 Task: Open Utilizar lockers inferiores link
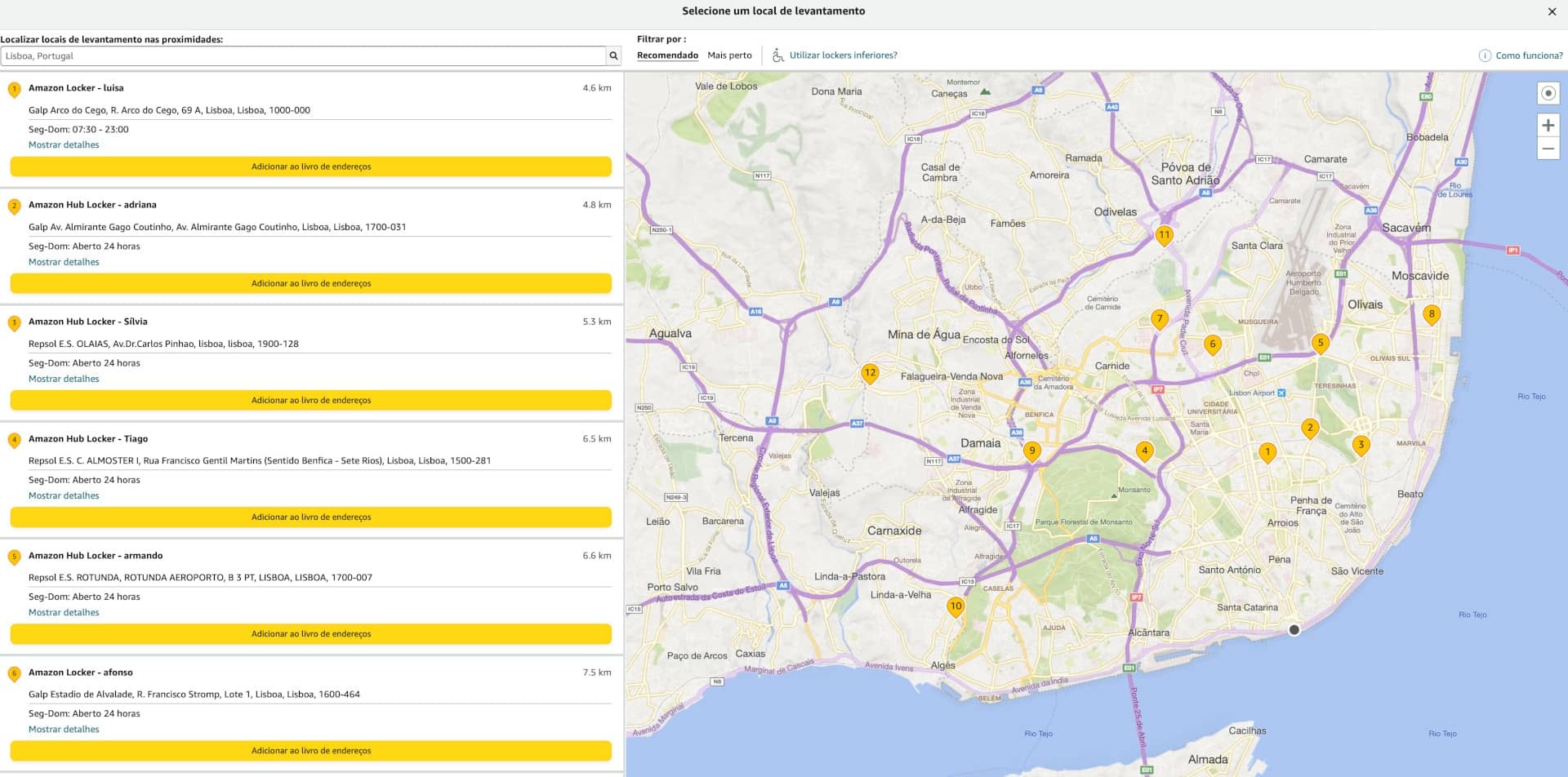click(843, 55)
